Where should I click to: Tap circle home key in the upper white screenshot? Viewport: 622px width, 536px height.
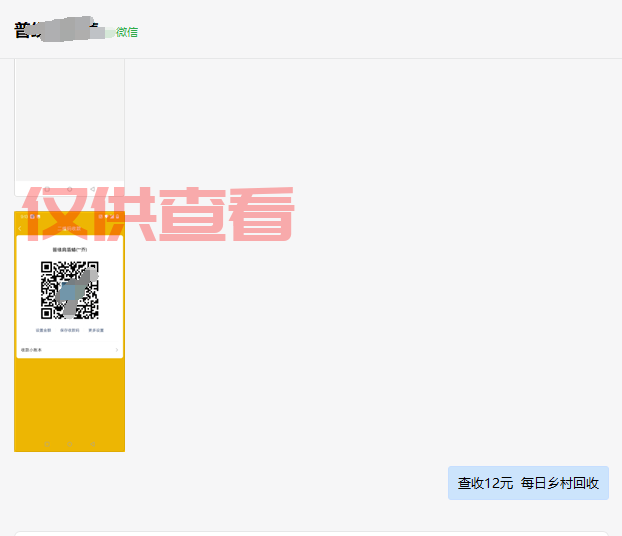click(x=69, y=189)
